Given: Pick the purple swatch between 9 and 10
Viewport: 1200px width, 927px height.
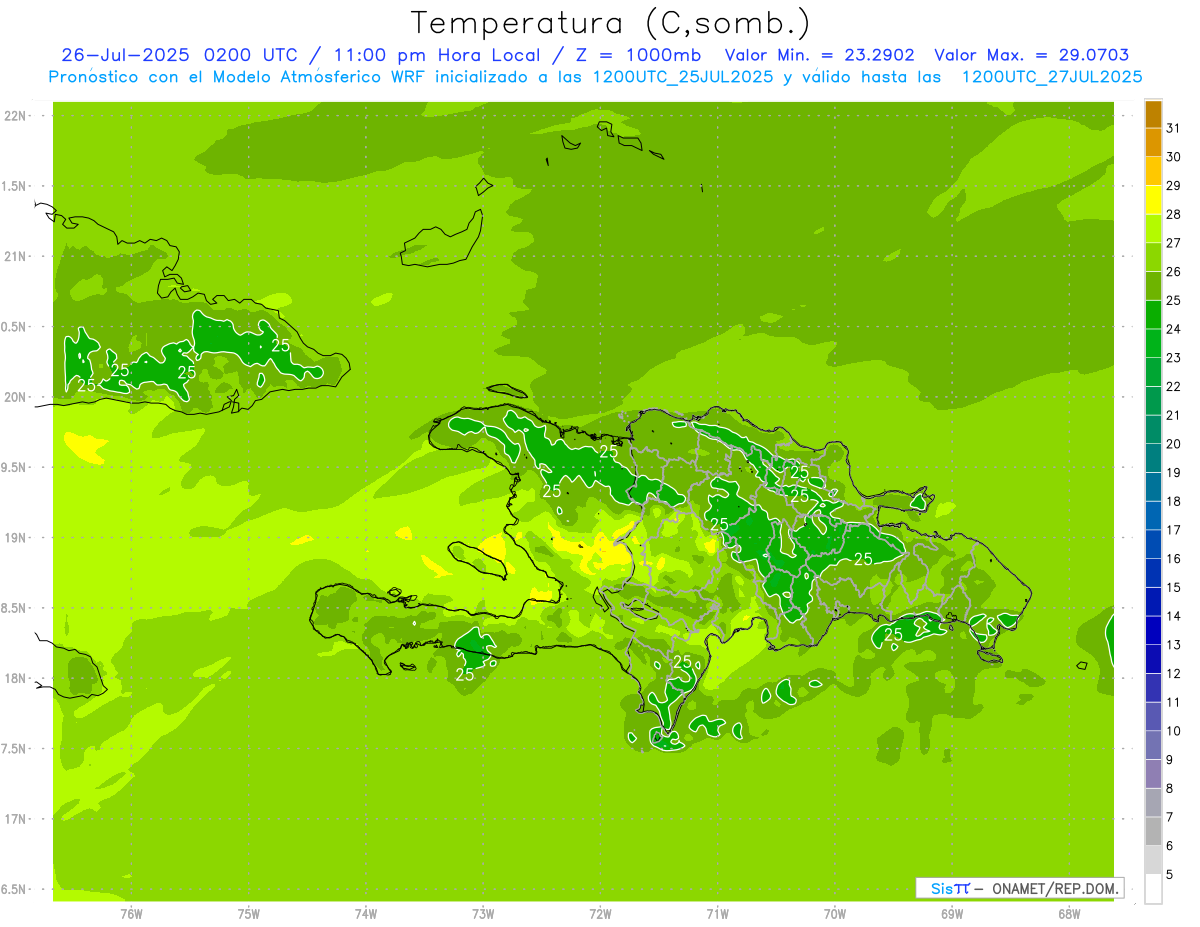Looking at the screenshot, I should [1153, 746].
